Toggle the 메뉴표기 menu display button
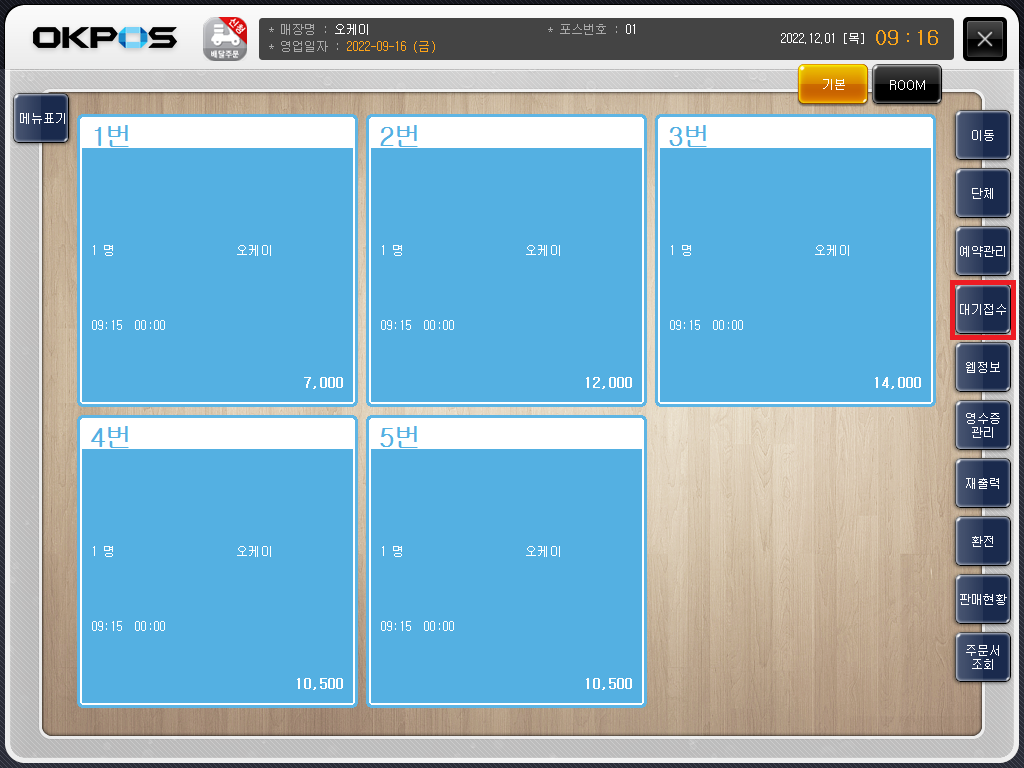Image resolution: width=1024 pixels, height=768 pixels. tap(41, 119)
